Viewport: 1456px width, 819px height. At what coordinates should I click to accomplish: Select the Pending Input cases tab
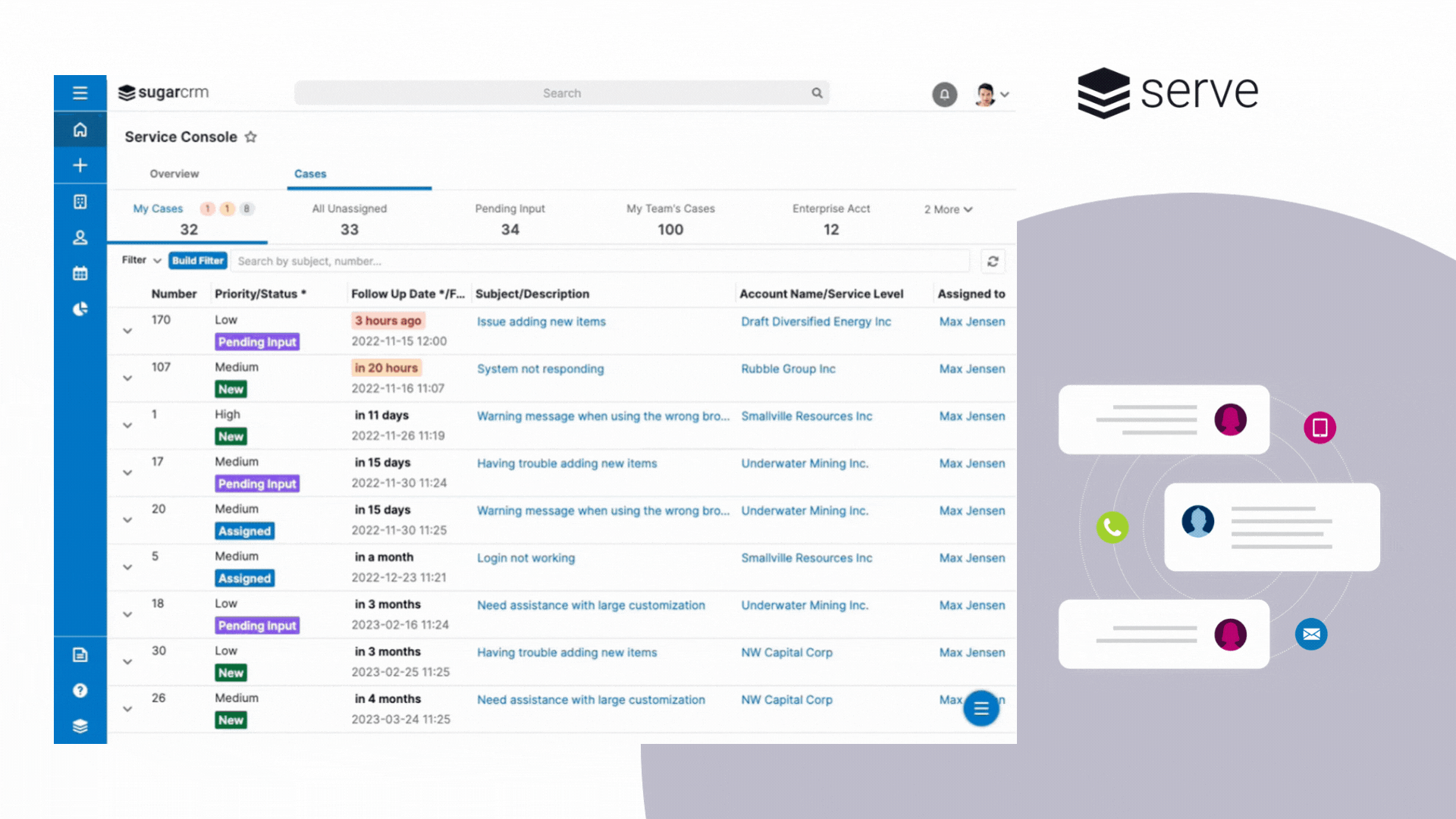(x=510, y=219)
